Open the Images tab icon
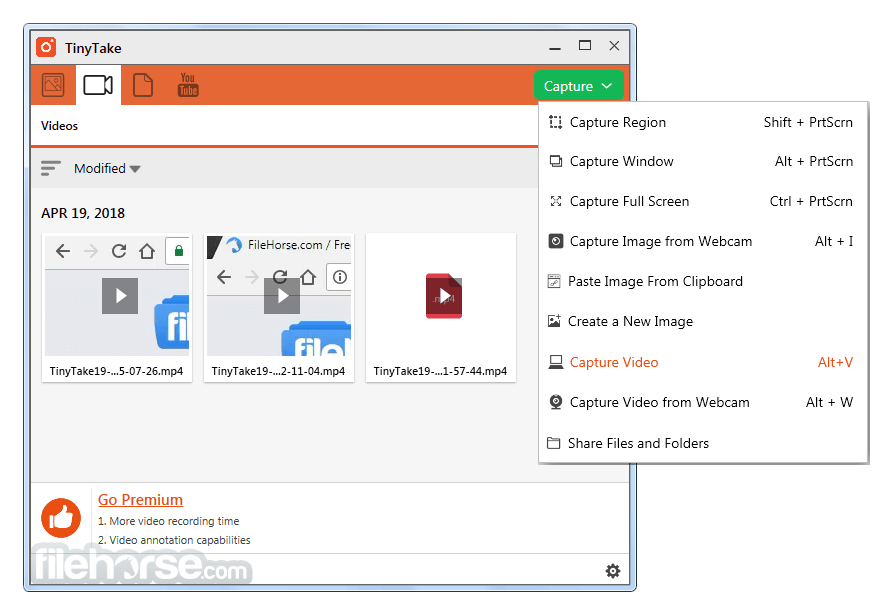The height and width of the screenshot is (615, 888). pyautogui.click(x=53, y=85)
